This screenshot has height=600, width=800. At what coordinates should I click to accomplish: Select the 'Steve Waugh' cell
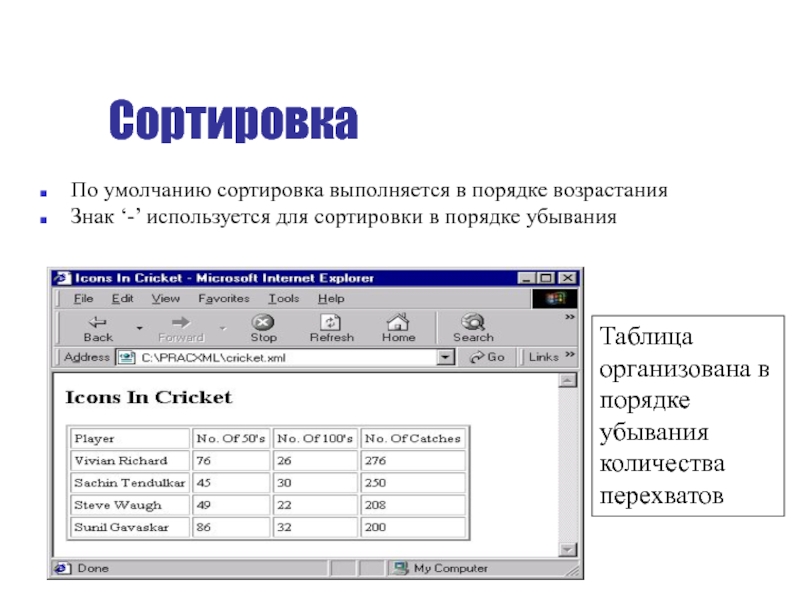(130, 505)
